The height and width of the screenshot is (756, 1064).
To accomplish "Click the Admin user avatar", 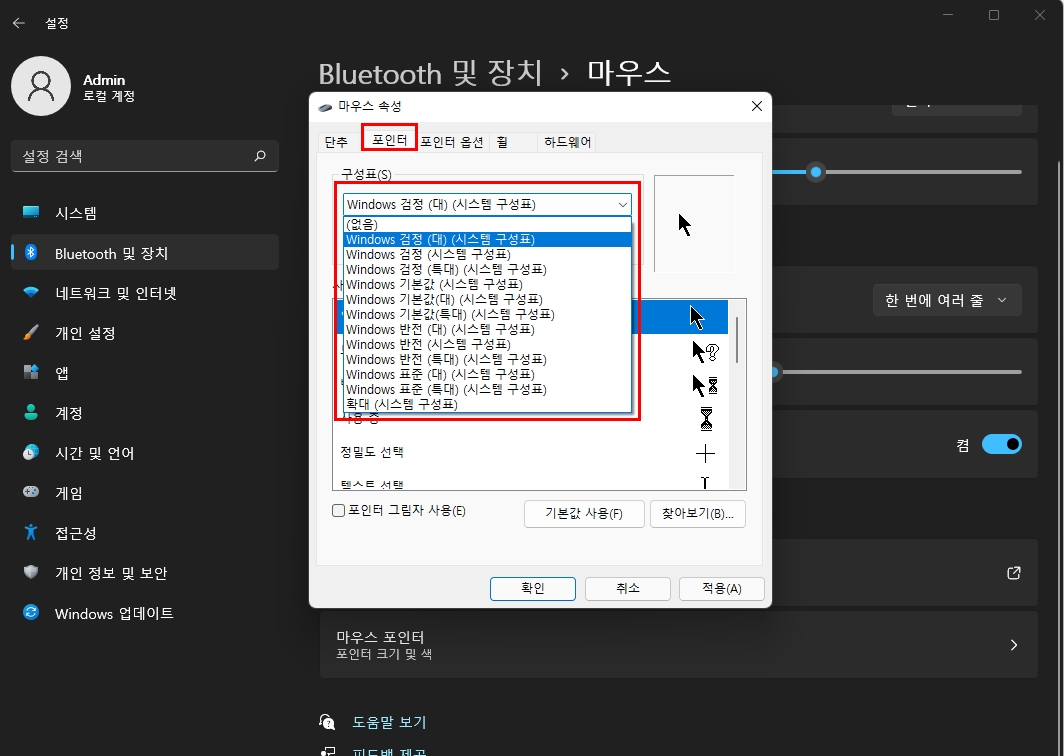I will coord(41,86).
